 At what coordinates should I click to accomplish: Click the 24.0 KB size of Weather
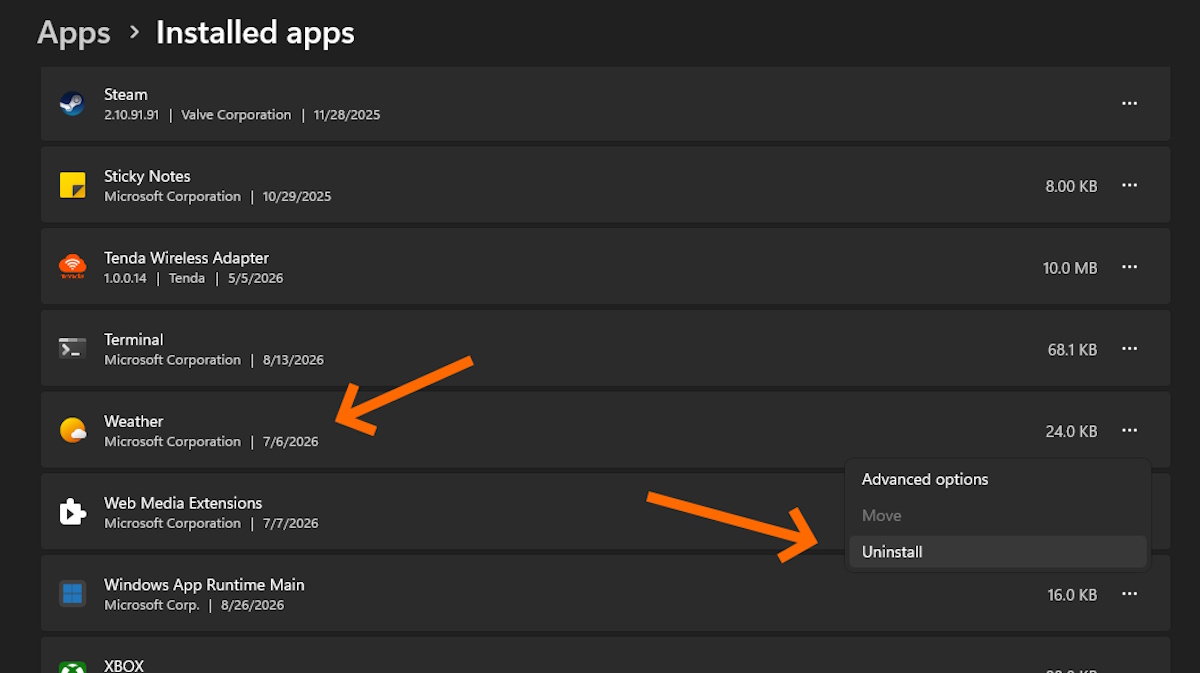pyautogui.click(x=1071, y=432)
